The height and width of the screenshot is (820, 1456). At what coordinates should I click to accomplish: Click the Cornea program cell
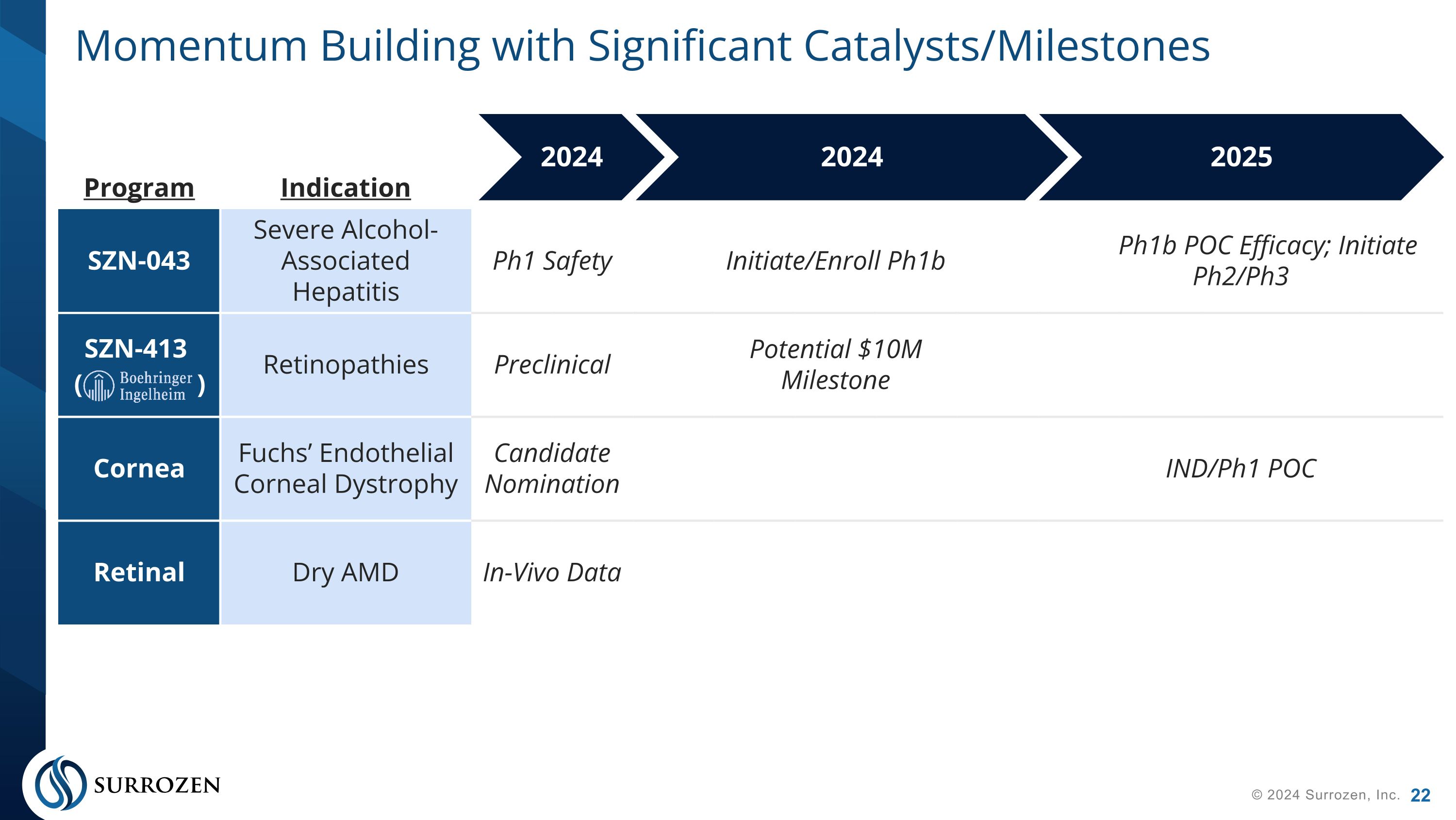point(138,469)
